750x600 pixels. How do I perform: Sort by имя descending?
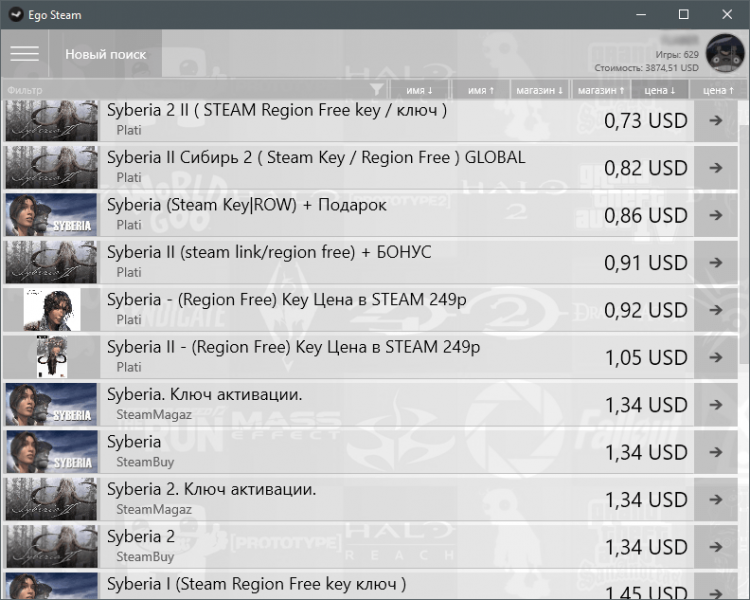coord(419,90)
